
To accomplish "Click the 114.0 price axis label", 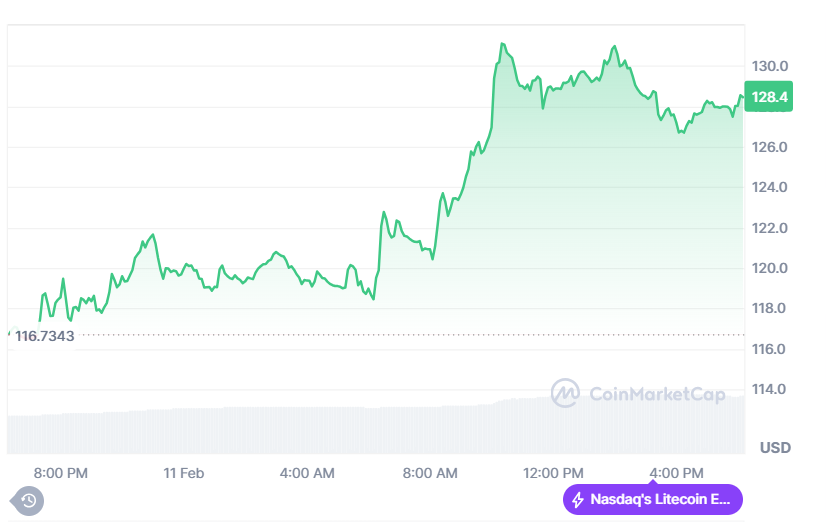I will 770,389.
